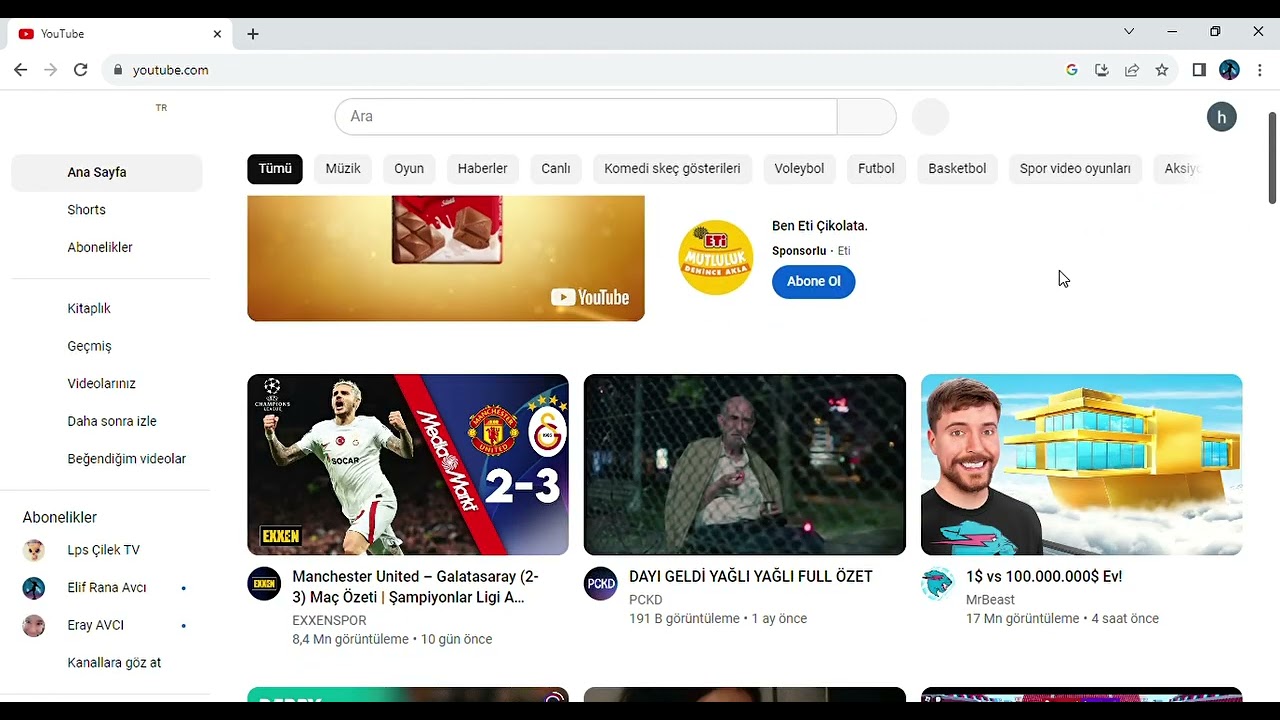This screenshot has height=720, width=1280.
Task: Open the MrBeast house video thumbnail
Action: tap(1082, 465)
